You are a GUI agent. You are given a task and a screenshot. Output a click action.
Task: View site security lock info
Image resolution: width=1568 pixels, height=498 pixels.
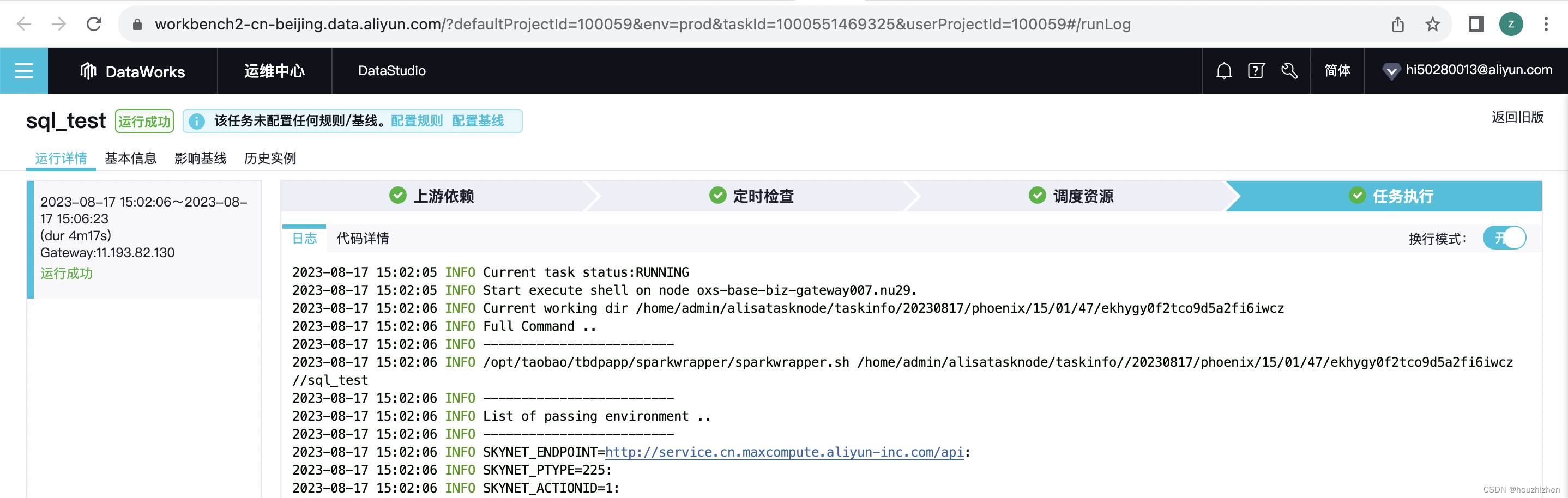pos(137,25)
